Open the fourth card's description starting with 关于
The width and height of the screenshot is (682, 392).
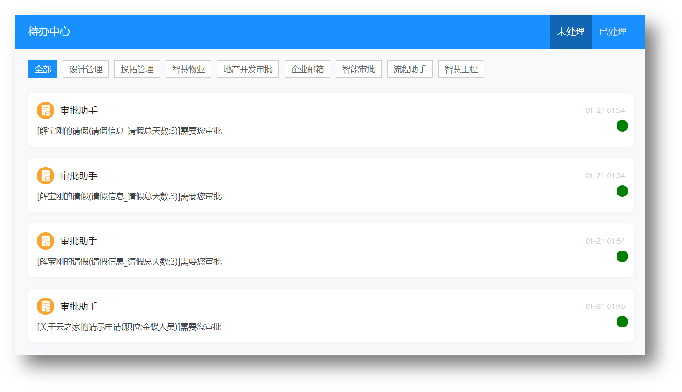point(129,327)
